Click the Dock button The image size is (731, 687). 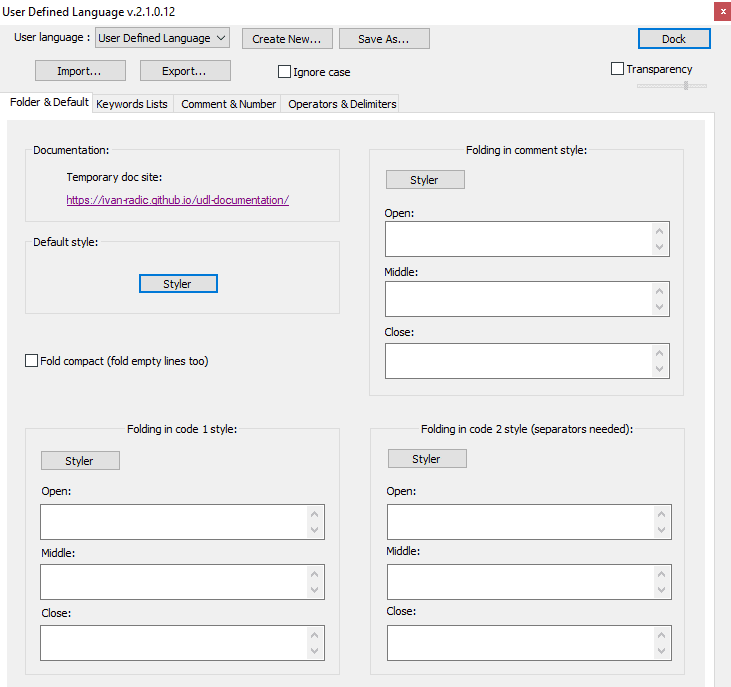674,39
